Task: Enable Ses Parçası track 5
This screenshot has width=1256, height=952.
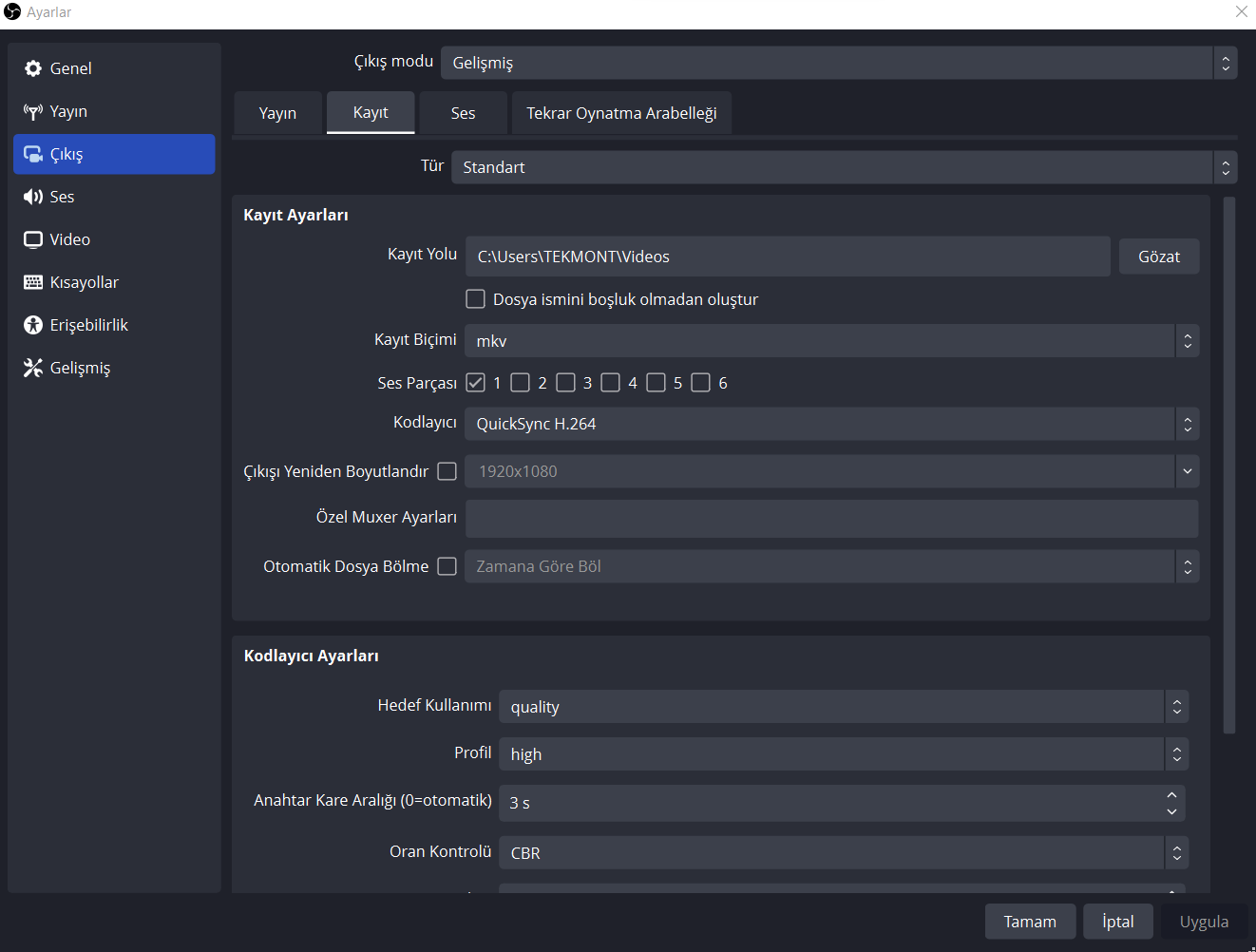Action: (656, 383)
